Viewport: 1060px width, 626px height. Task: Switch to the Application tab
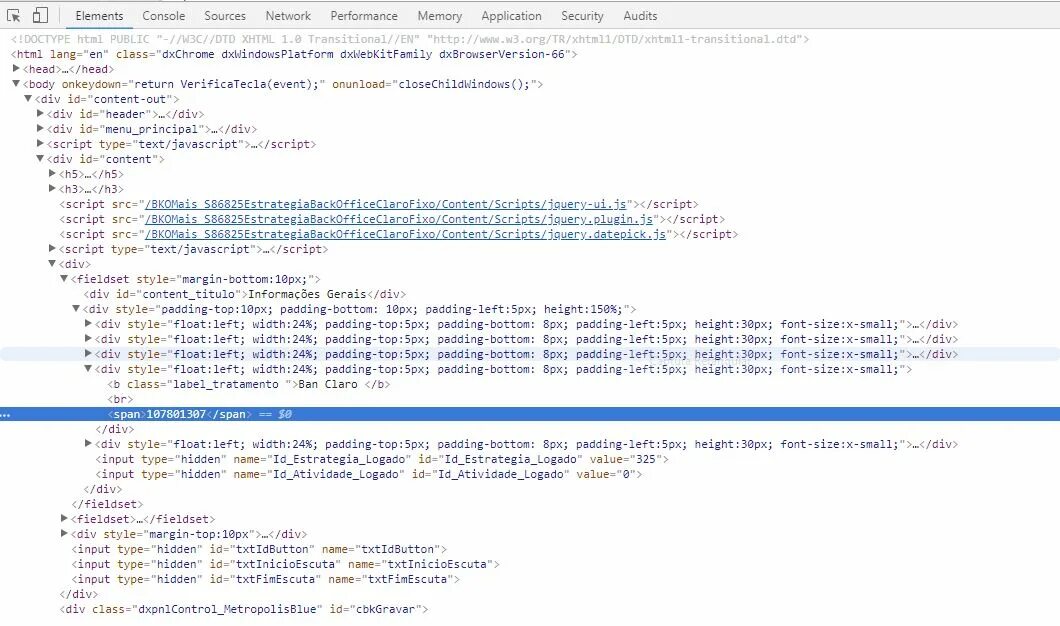[511, 16]
